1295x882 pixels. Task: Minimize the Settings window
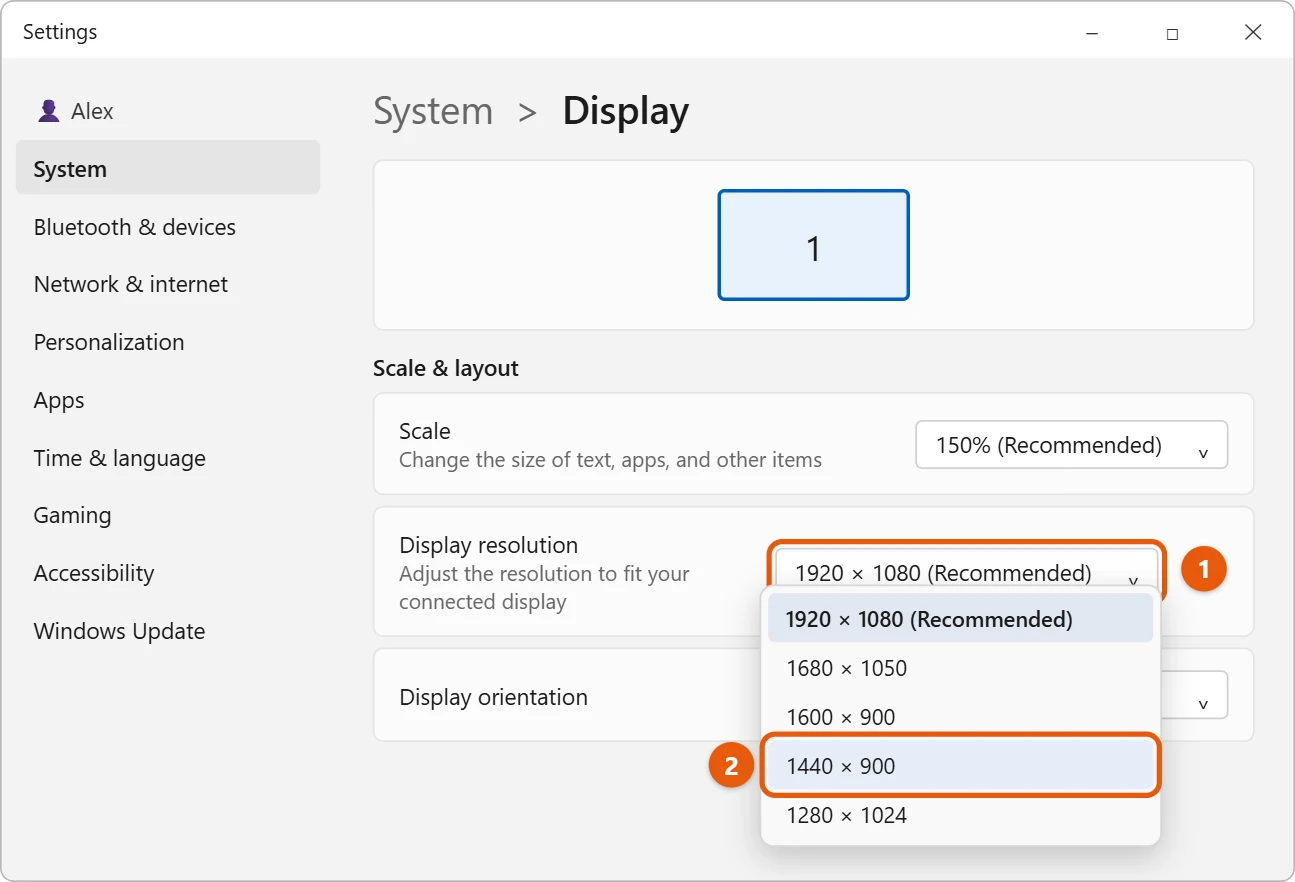(1091, 33)
